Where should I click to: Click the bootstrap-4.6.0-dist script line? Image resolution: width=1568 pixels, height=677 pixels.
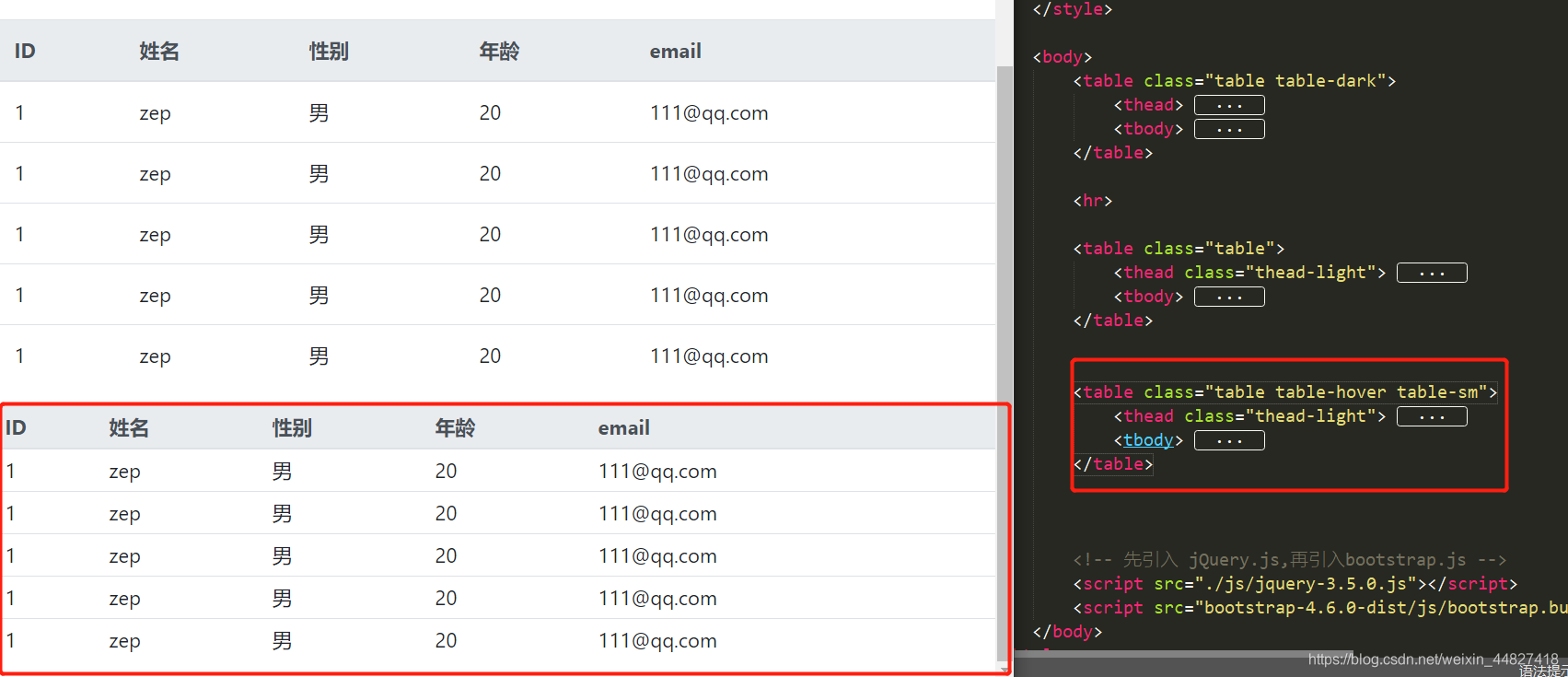click(1320, 608)
